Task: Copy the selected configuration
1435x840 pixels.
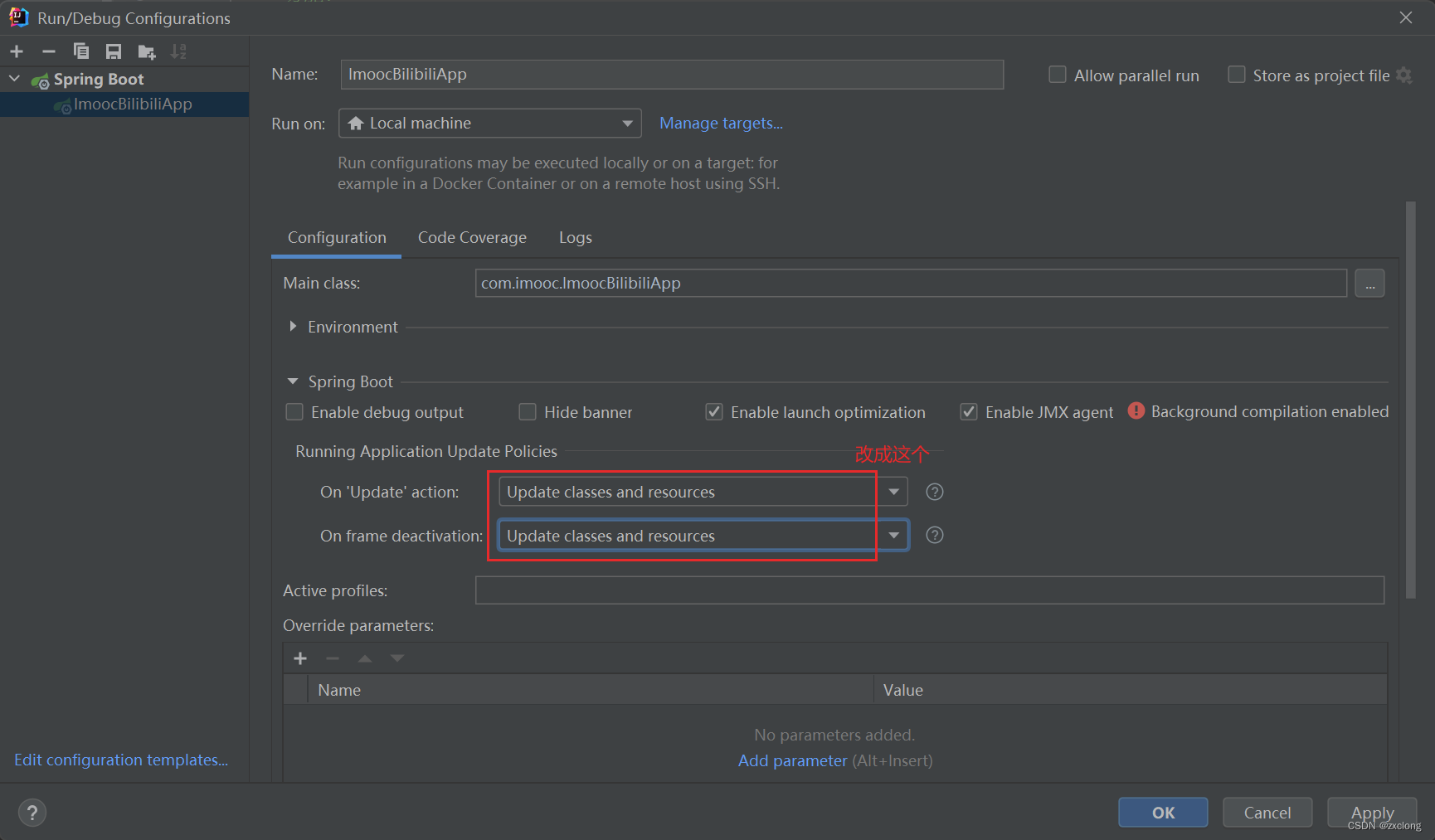Action: (x=80, y=51)
